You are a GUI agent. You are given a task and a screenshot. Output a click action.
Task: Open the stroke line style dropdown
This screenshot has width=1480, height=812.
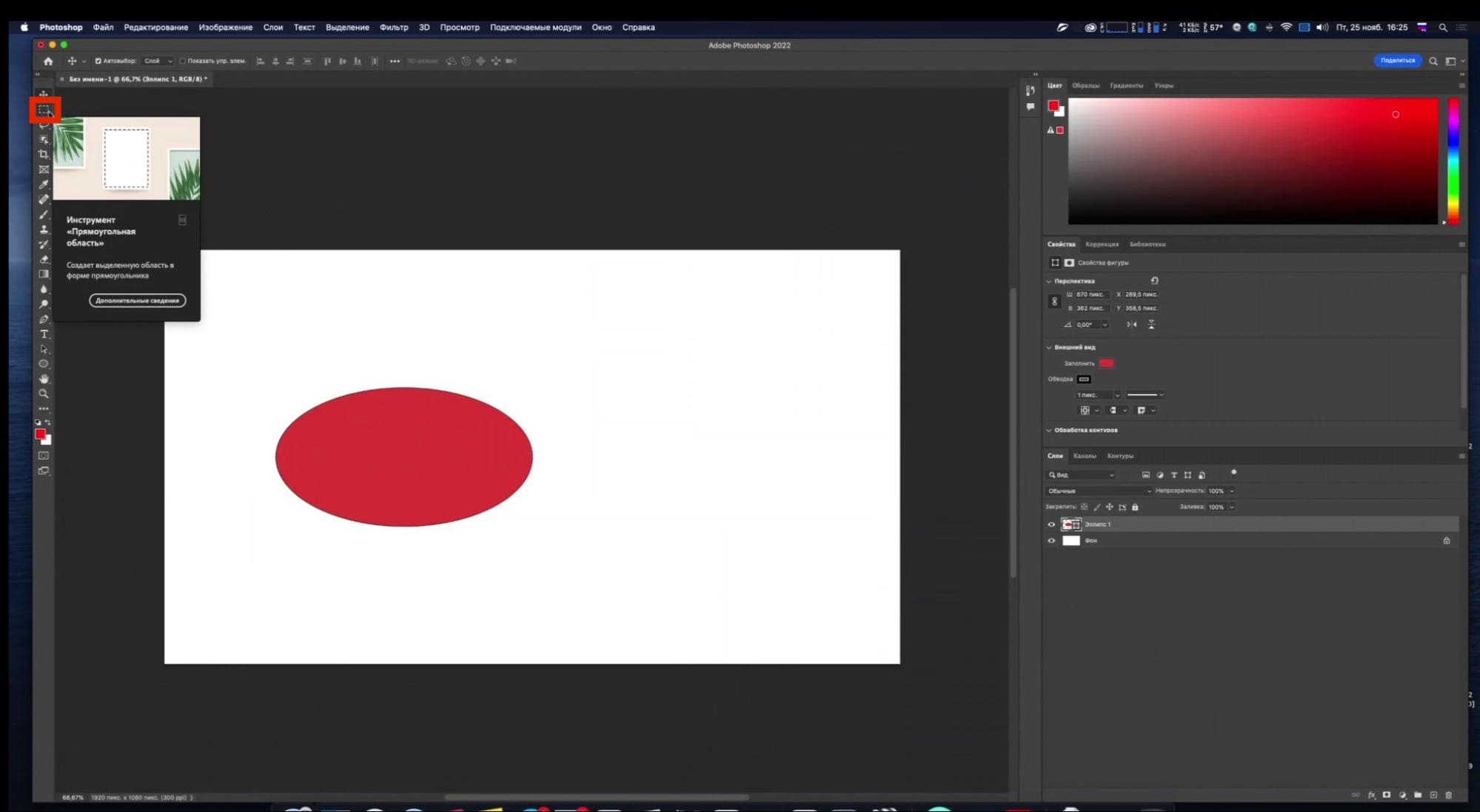coord(1145,395)
